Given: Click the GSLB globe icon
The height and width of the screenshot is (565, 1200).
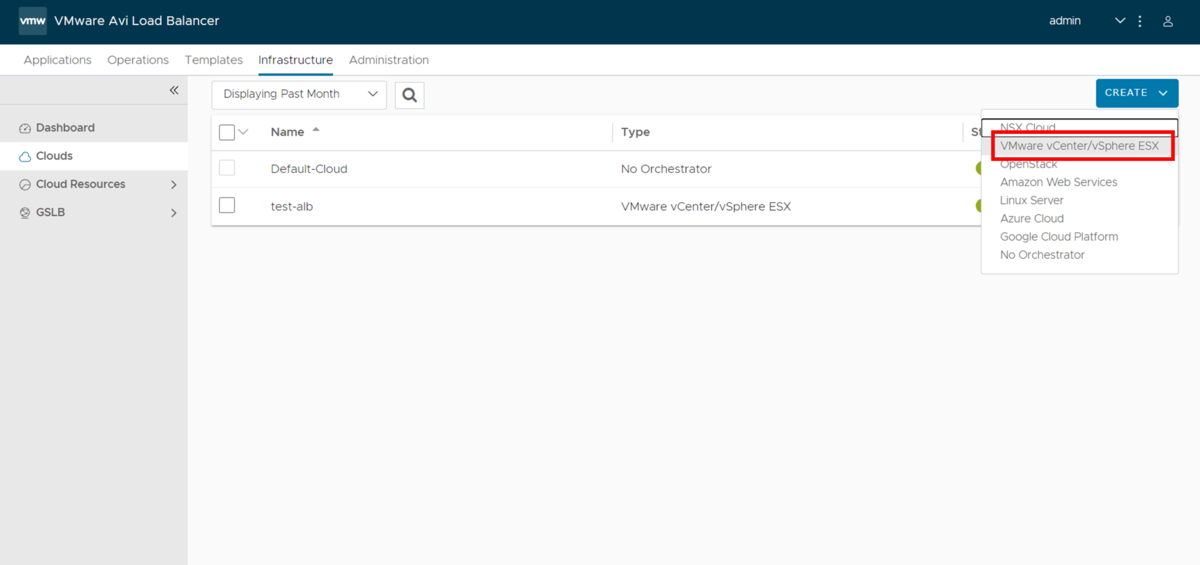Looking at the screenshot, I should (26, 213).
